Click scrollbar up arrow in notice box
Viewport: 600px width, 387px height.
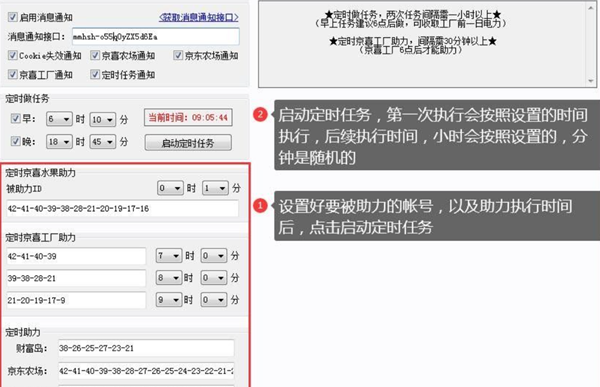(x=591, y=8)
